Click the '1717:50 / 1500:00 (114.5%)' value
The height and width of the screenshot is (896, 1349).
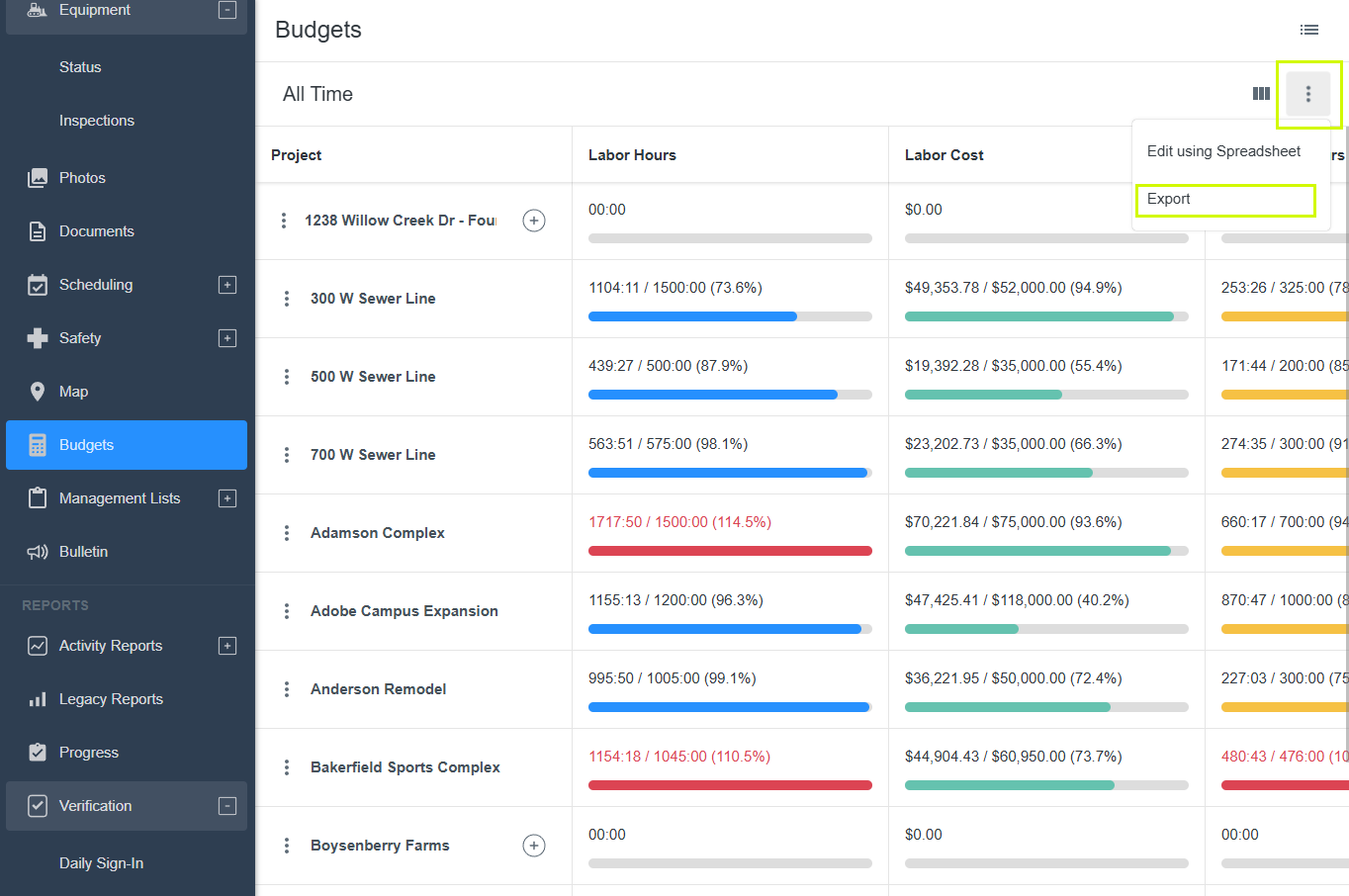679,522
